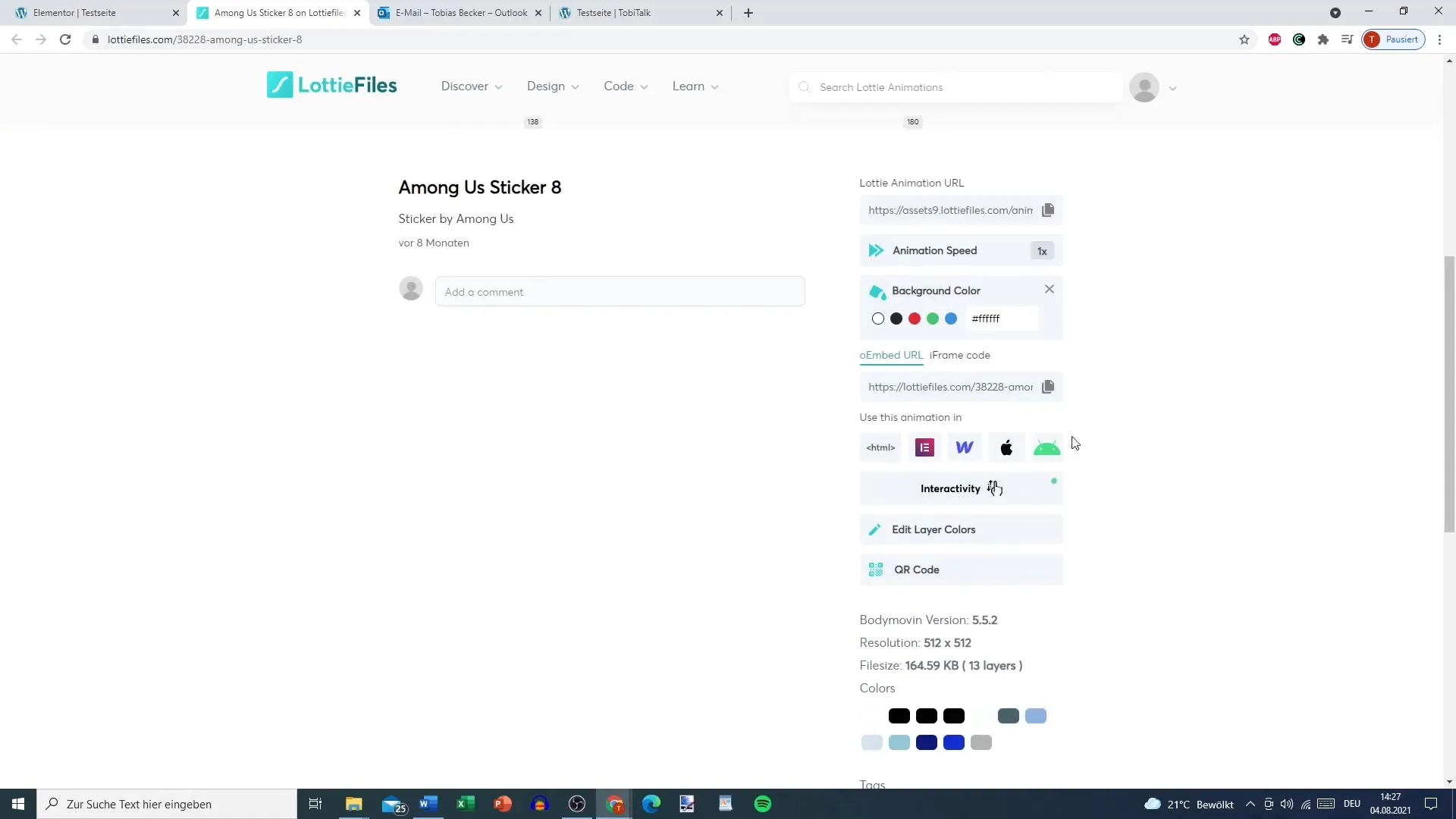The width and height of the screenshot is (1456, 819).
Task: Open the Among Us author link
Action: click(485, 218)
